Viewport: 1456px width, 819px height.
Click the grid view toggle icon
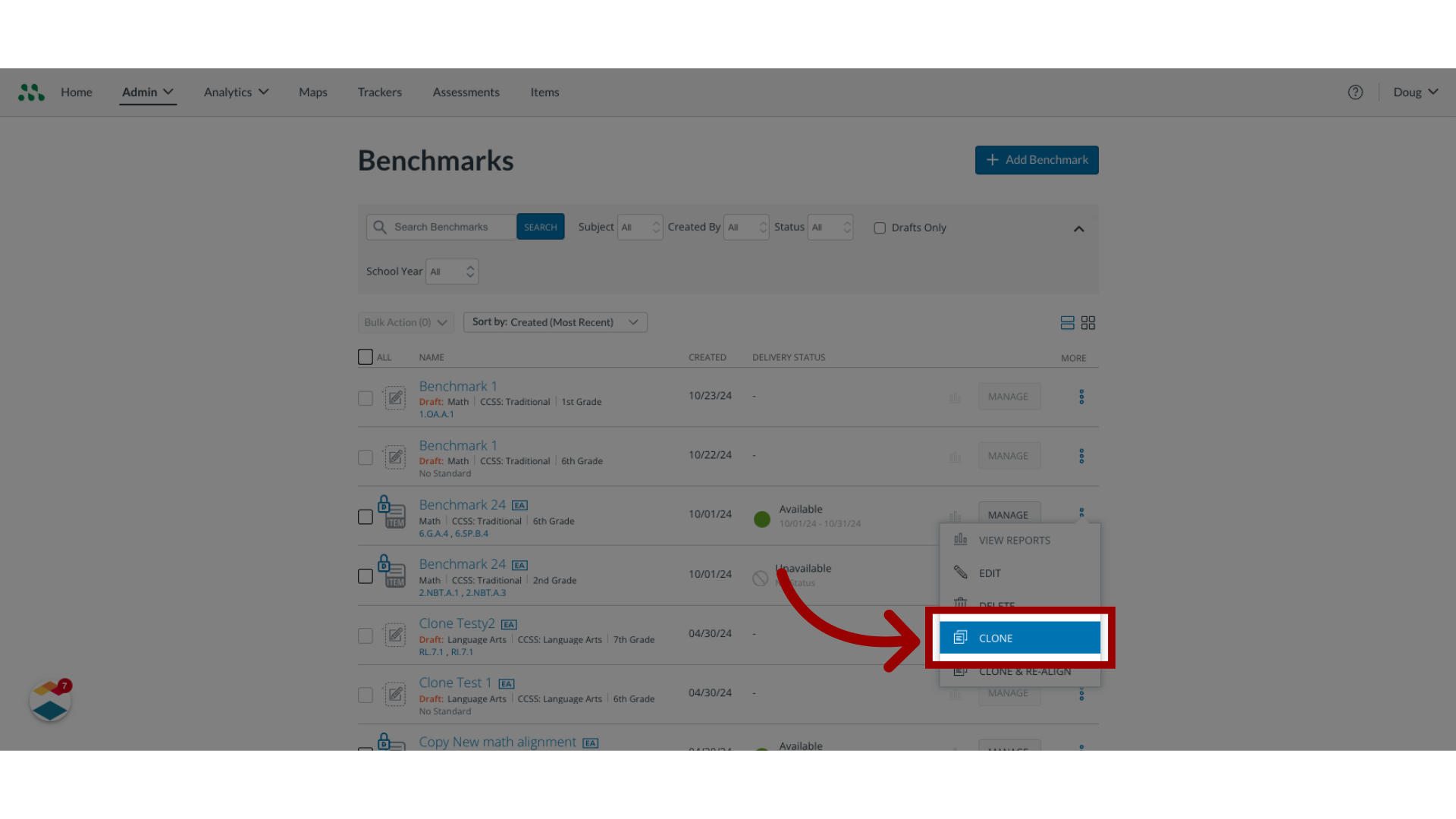point(1088,322)
